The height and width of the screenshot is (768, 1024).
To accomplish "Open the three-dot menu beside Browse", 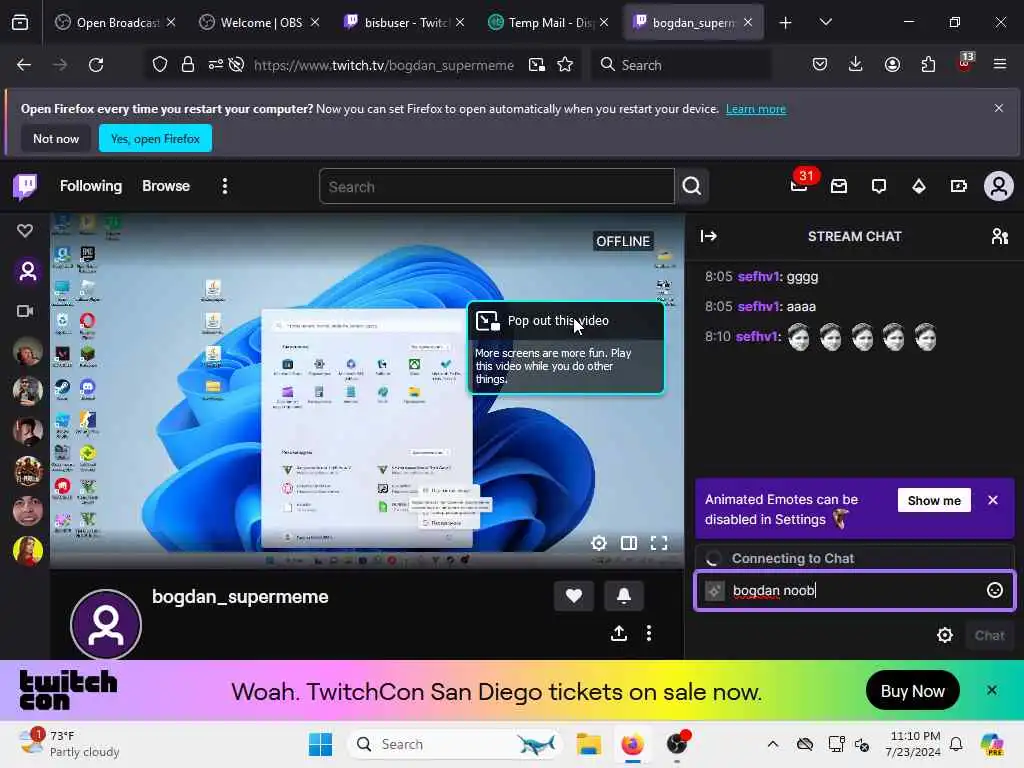I will [x=225, y=186].
